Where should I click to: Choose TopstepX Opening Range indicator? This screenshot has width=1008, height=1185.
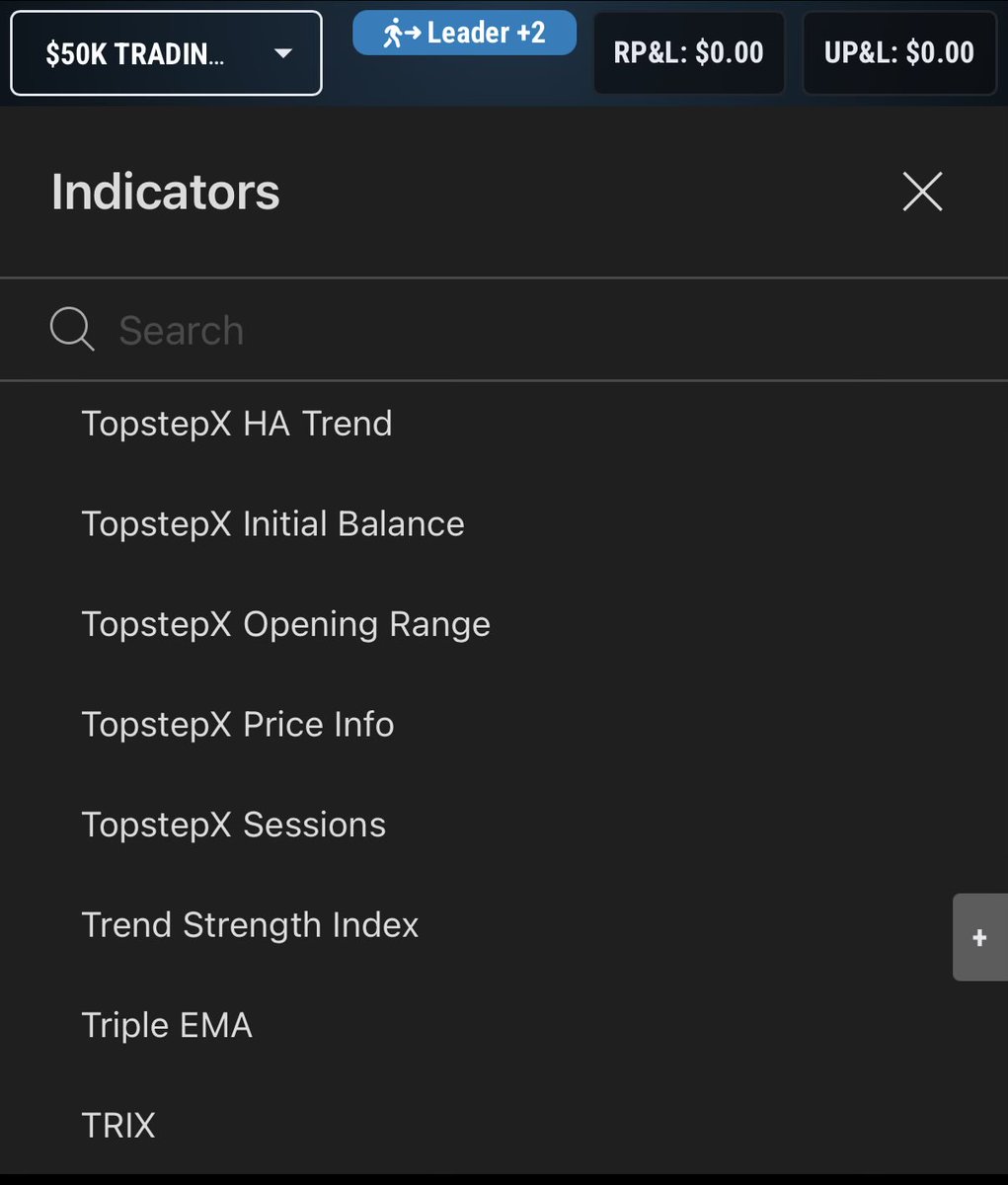click(285, 624)
